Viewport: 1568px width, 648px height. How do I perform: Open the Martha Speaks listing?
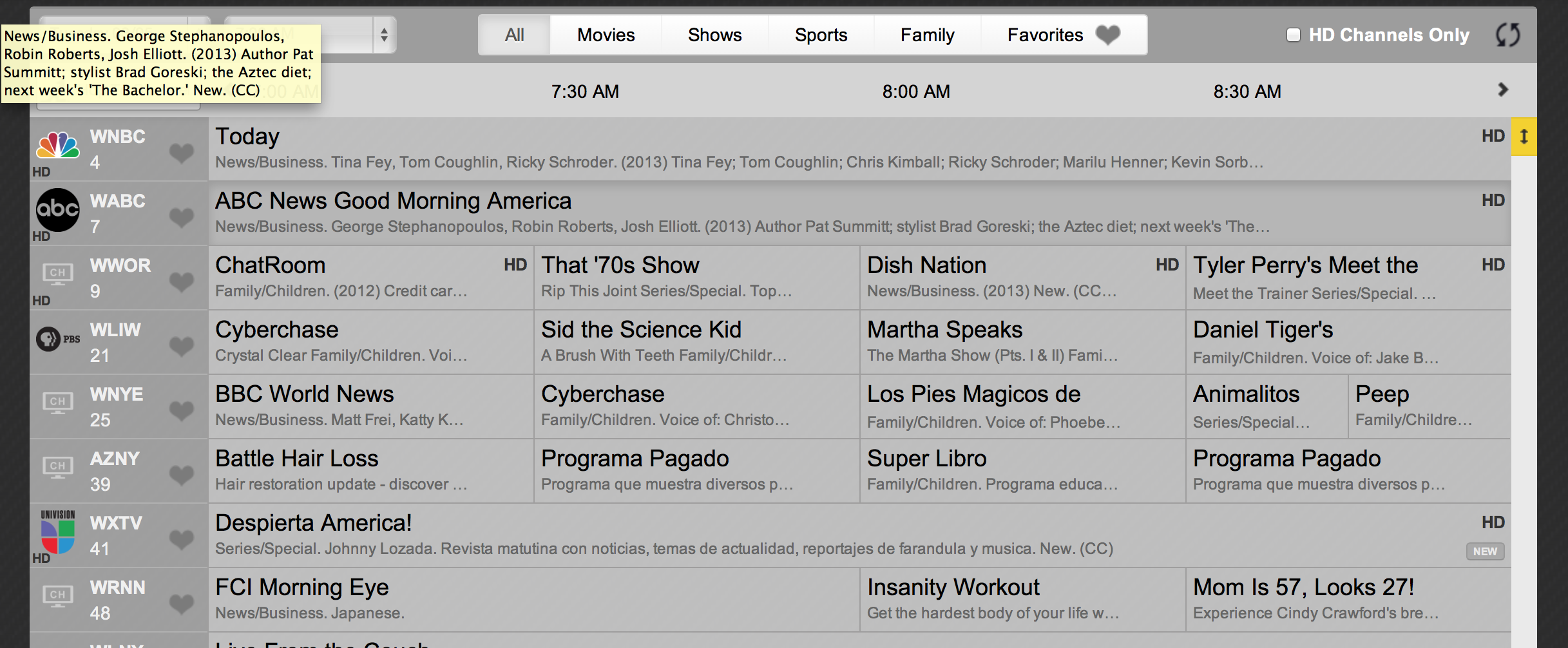(1023, 342)
